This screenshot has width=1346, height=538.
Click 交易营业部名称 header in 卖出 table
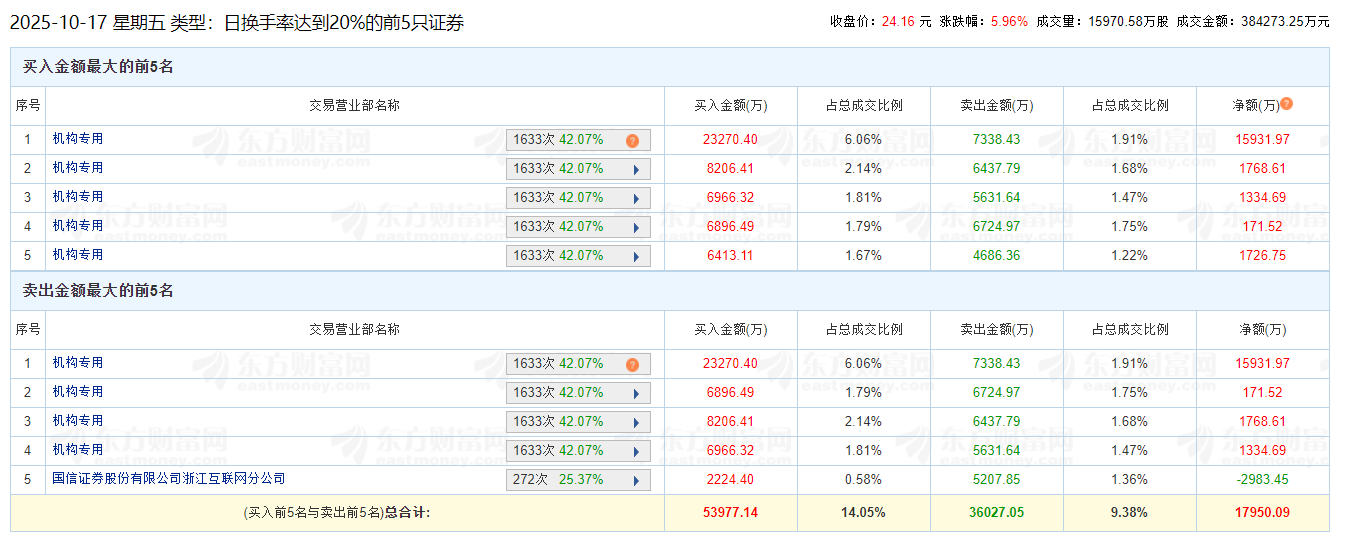point(354,330)
